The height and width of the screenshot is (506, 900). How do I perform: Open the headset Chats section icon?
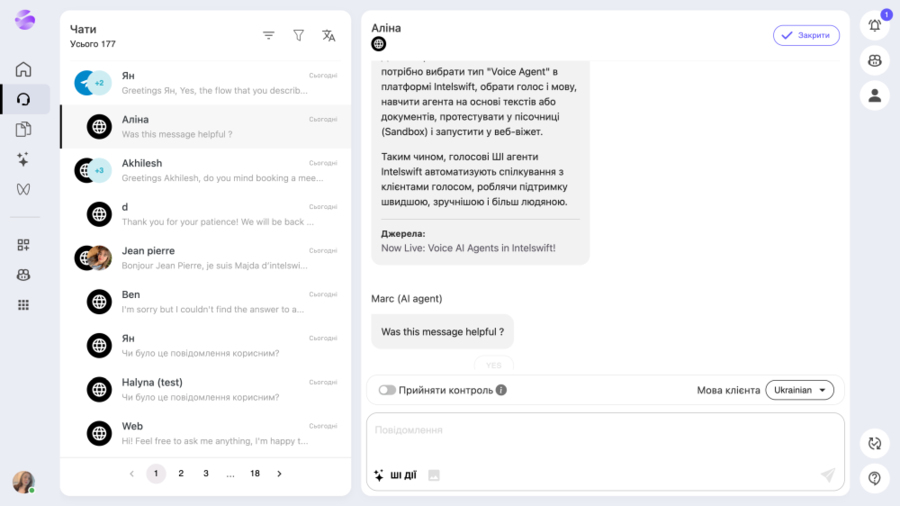click(x=24, y=99)
